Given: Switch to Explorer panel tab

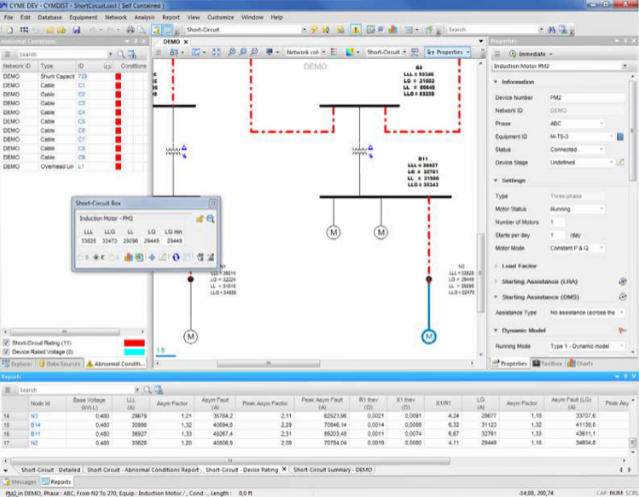Looking at the screenshot, I should point(18,364).
